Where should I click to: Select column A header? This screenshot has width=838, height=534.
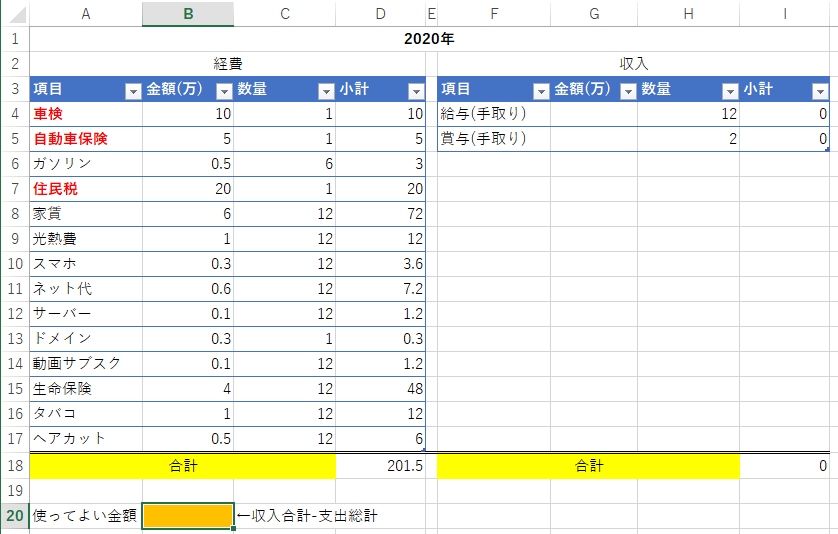click(86, 14)
